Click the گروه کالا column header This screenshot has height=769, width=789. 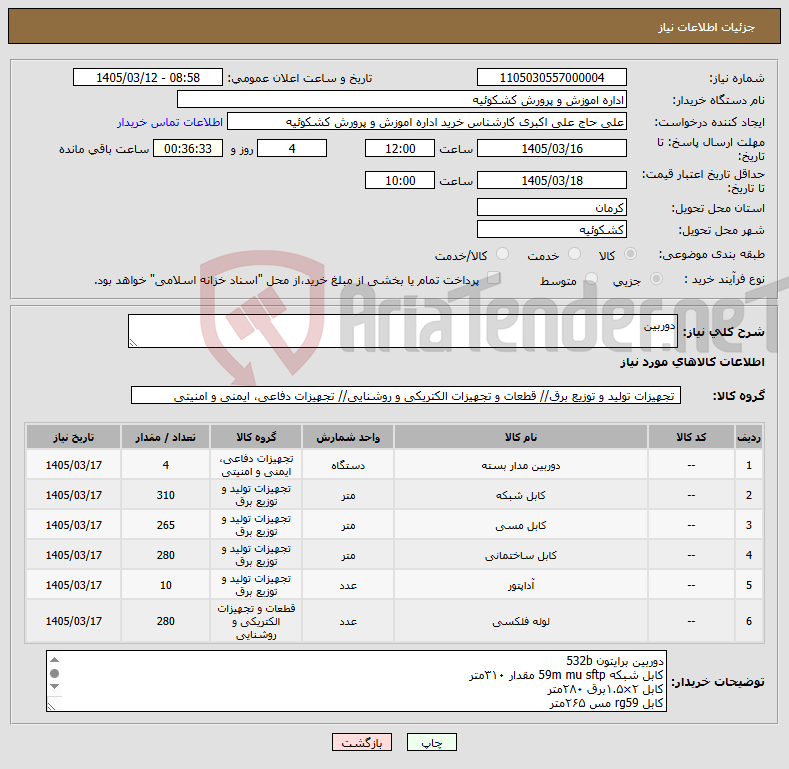(256, 437)
